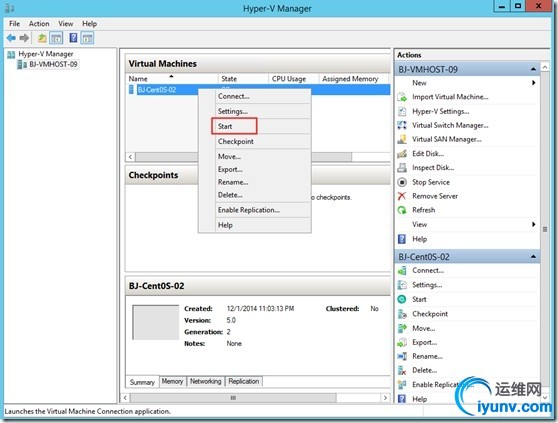Switch to the Networking tab
This screenshot has width=558, height=423.
tap(205, 381)
